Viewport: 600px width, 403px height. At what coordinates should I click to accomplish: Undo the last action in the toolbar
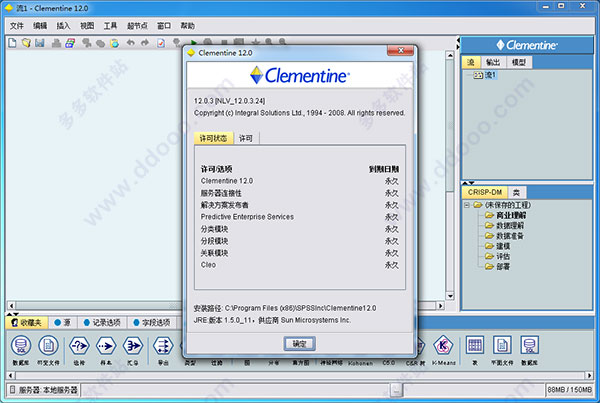tap(131, 42)
